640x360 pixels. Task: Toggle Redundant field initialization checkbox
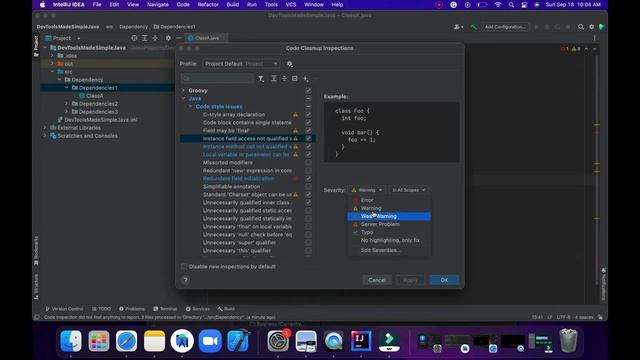pos(308,179)
